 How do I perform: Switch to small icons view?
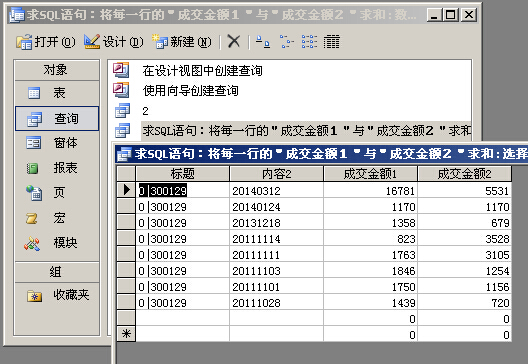coord(286,42)
